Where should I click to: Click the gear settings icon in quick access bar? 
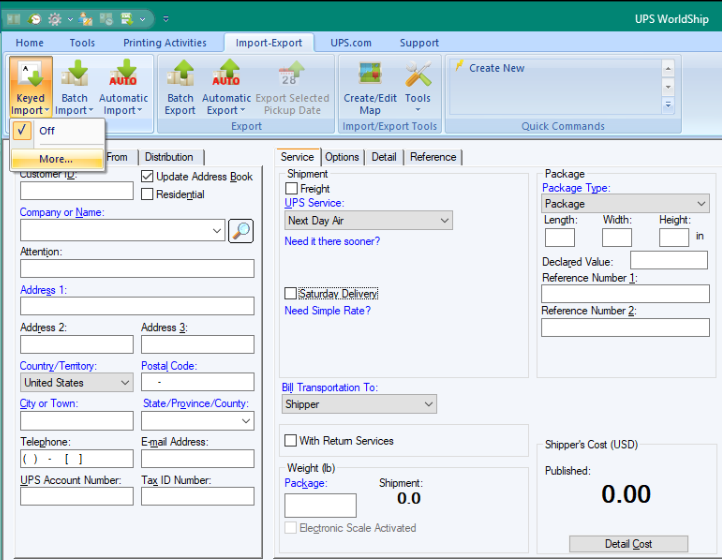55,19
